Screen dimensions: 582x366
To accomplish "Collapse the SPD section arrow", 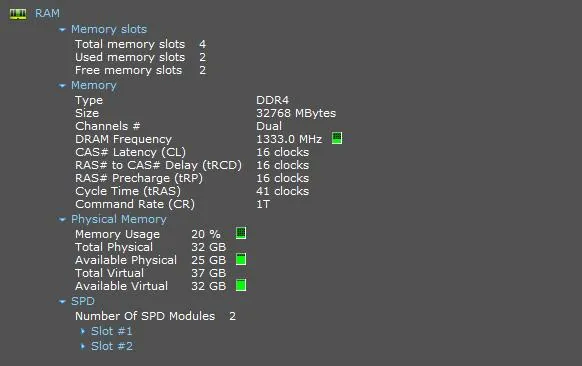I will [x=62, y=302].
